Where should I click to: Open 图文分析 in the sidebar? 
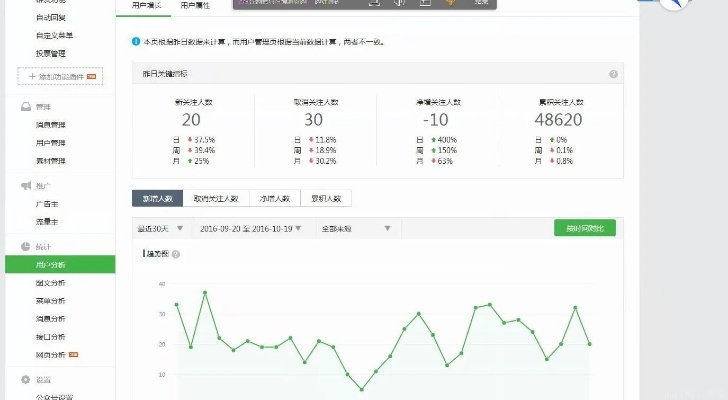[51, 283]
